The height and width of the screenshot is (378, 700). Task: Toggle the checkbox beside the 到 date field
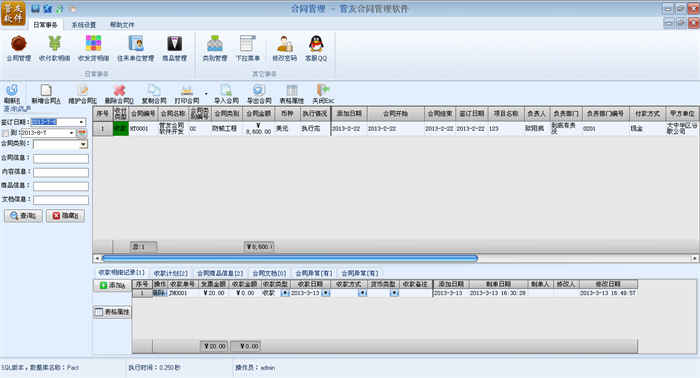(x=5, y=133)
